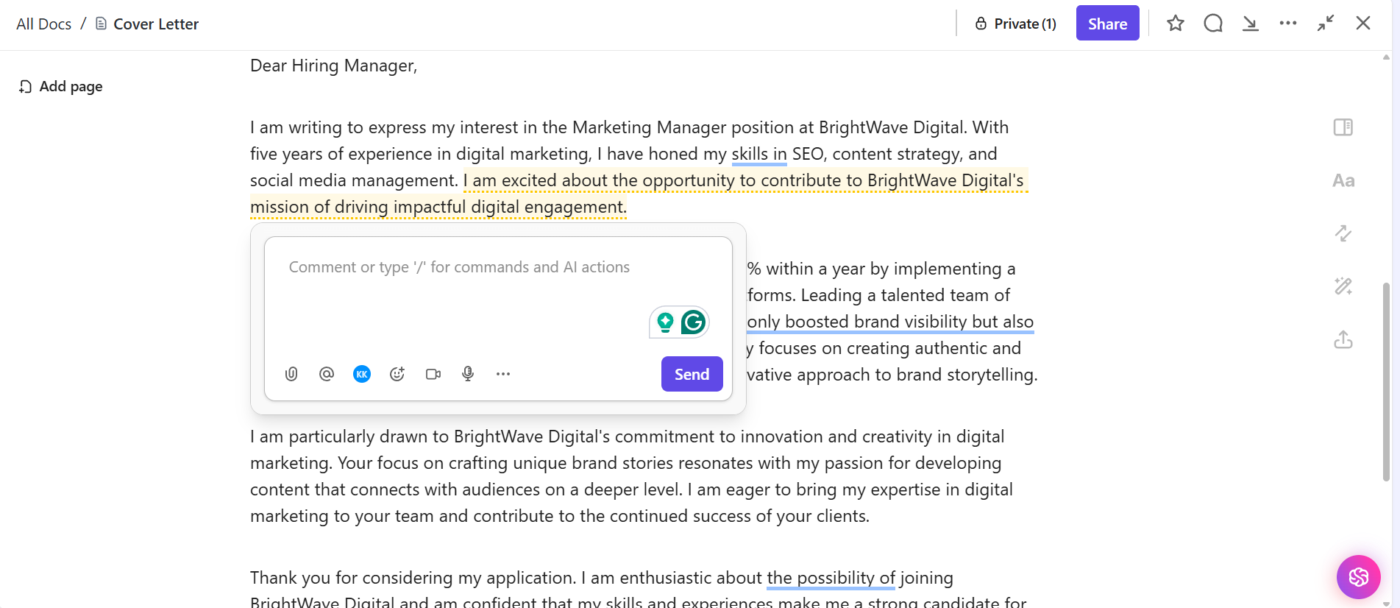Screen dimensions: 1400x608
Task: Click the download arrow icon in header
Action: 1250,23
